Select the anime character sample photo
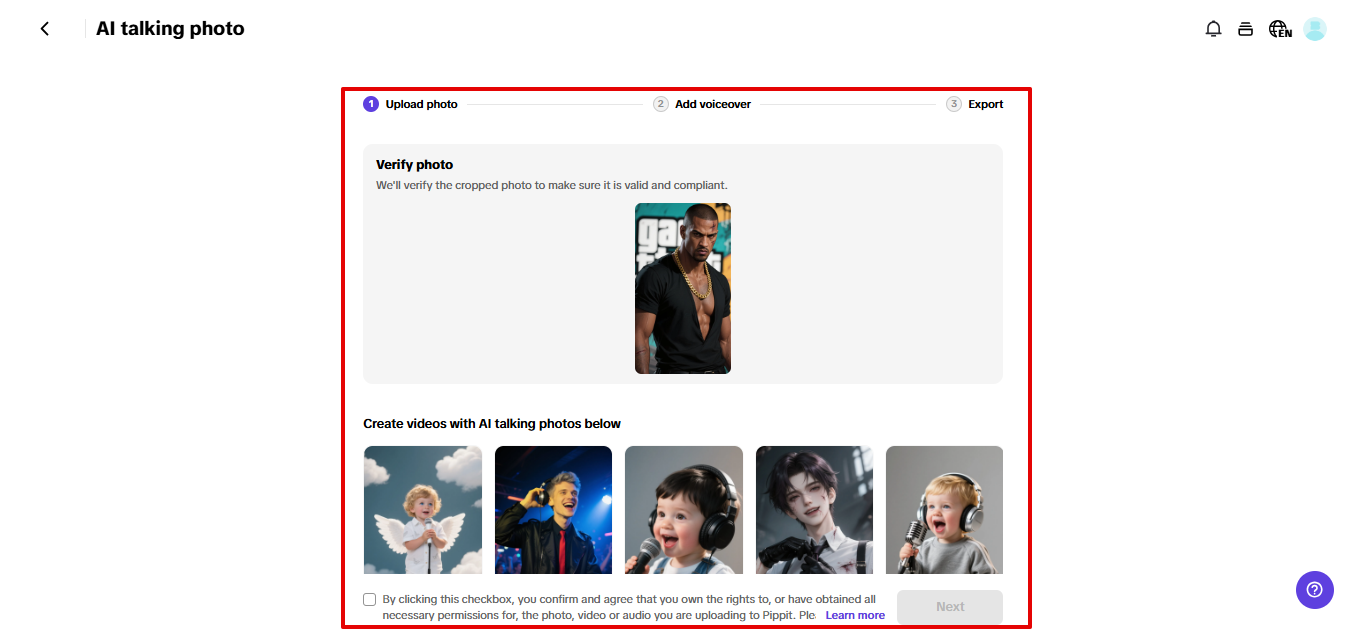 pos(814,510)
